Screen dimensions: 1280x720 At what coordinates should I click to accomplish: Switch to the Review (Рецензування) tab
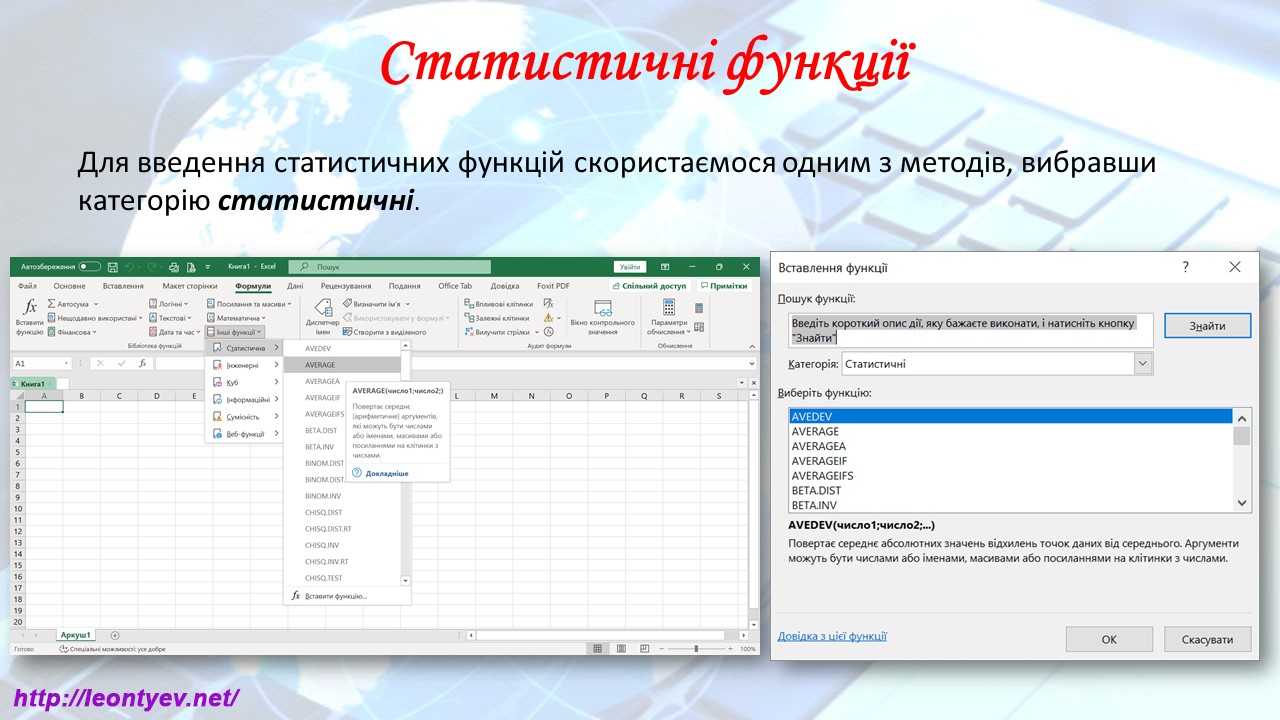[x=345, y=286]
